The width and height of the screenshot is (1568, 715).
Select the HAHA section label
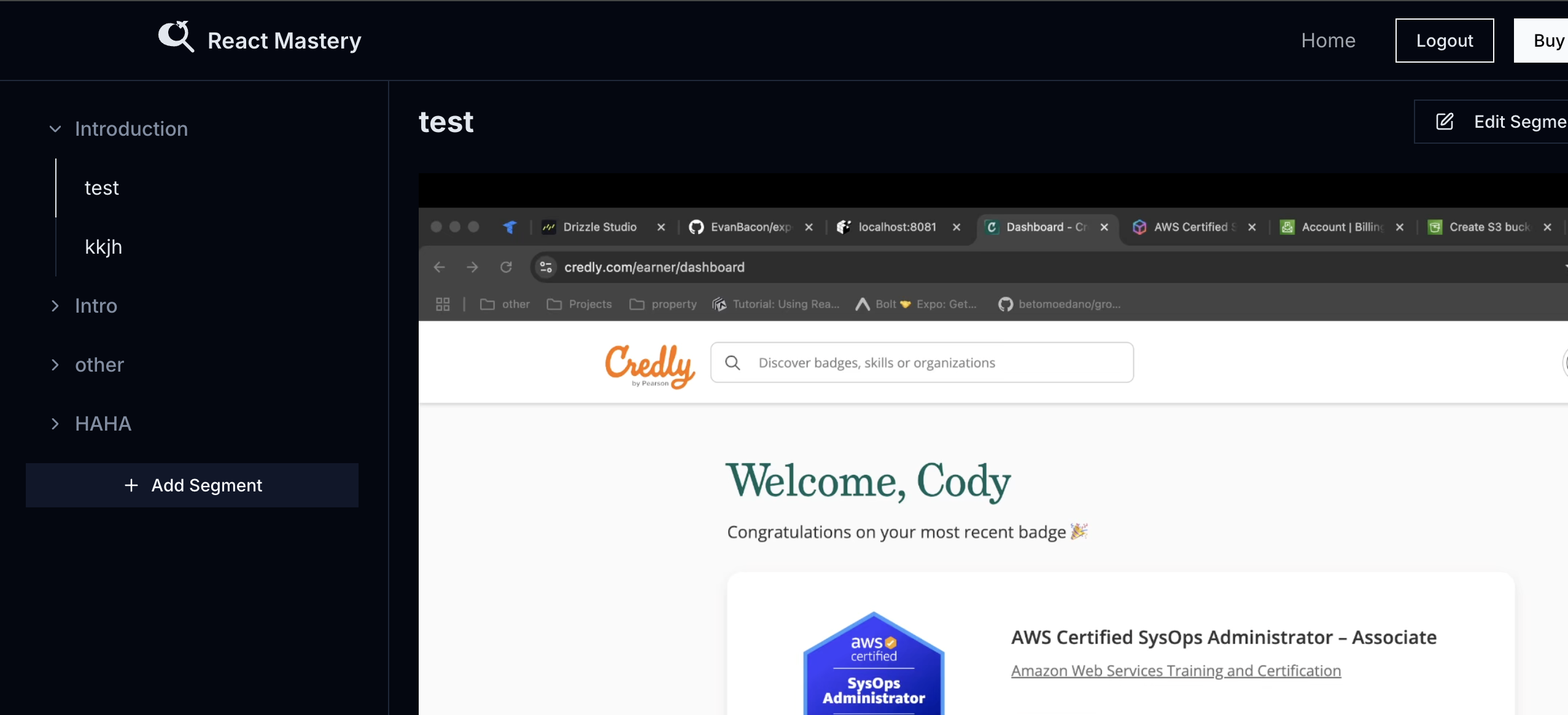click(103, 424)
